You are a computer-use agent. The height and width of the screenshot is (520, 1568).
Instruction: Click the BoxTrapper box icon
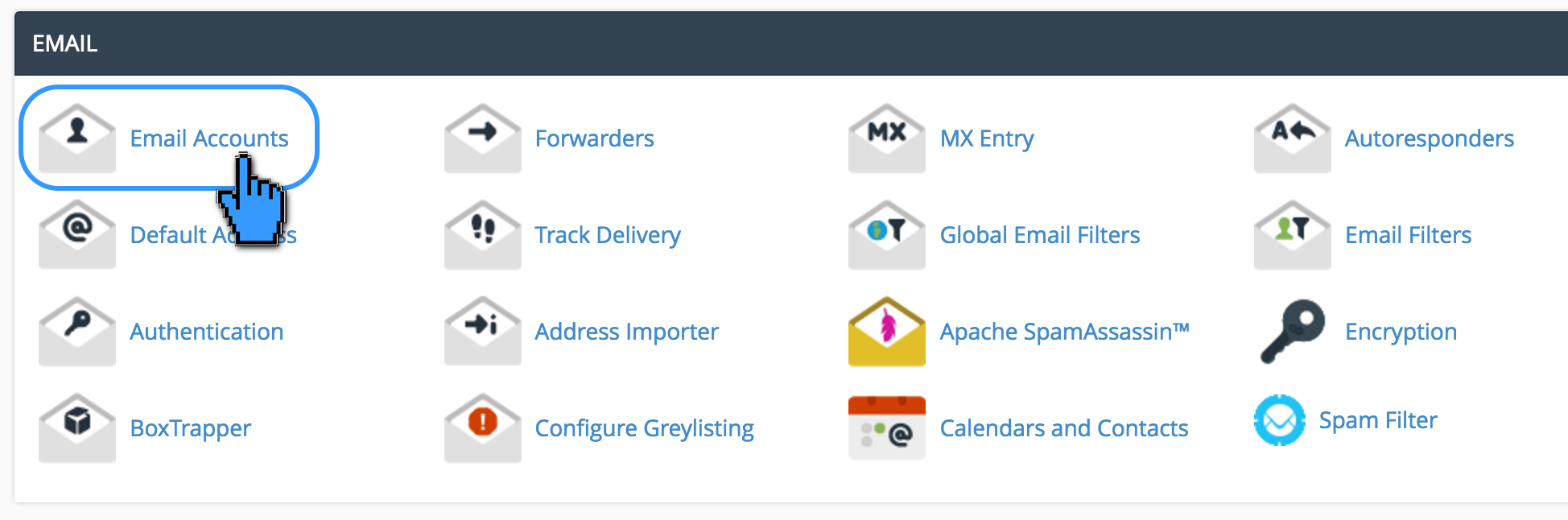tap(76, 427)
